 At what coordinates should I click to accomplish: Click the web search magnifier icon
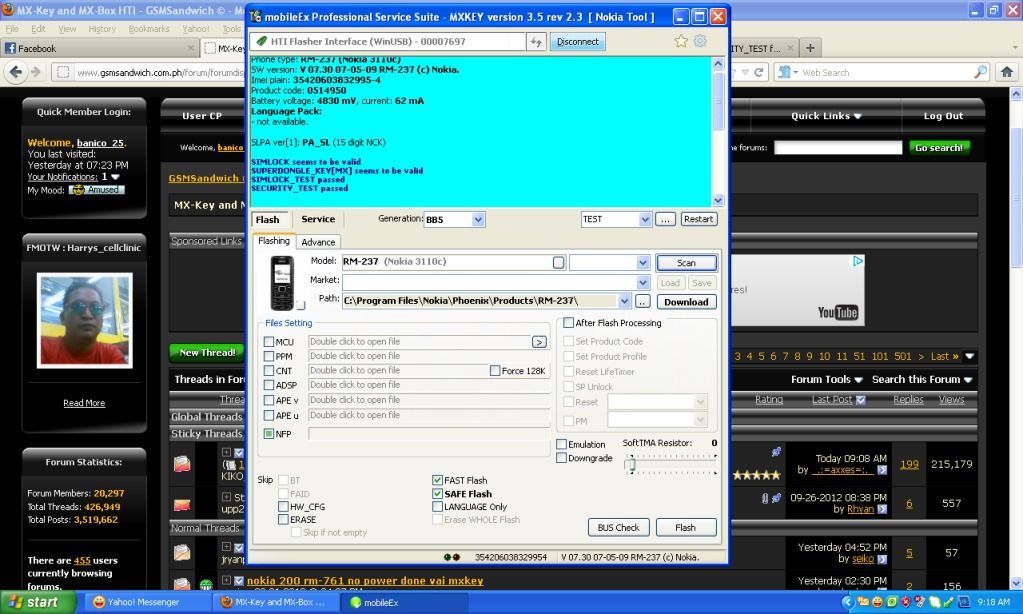click(x=981, y=72)
